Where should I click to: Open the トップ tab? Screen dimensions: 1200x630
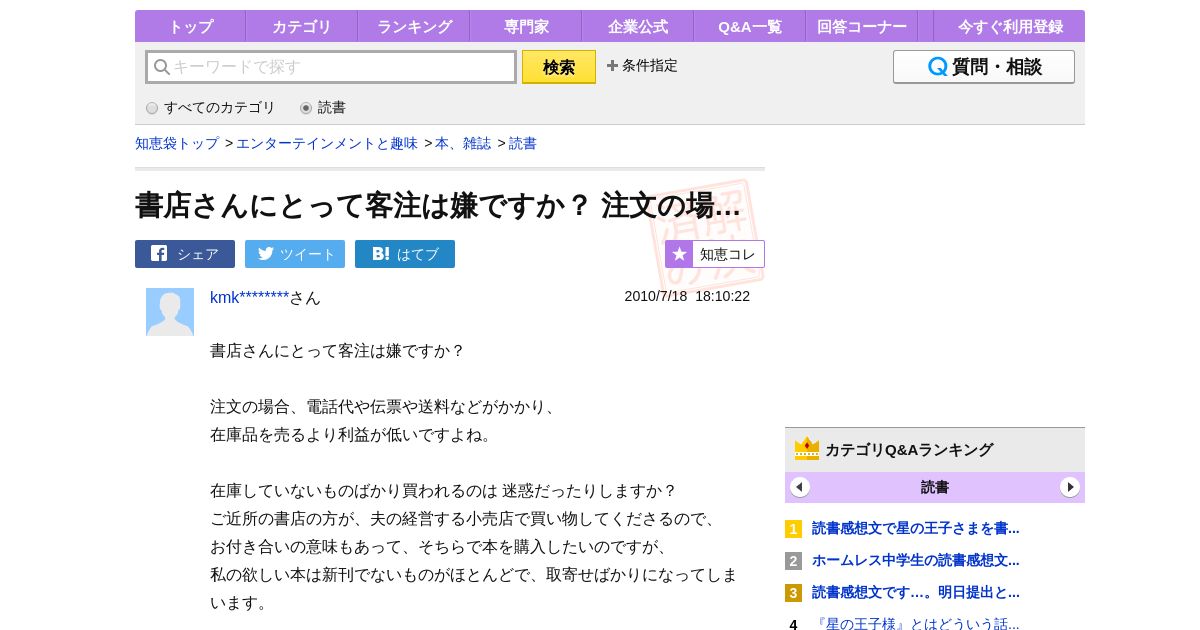190,26
